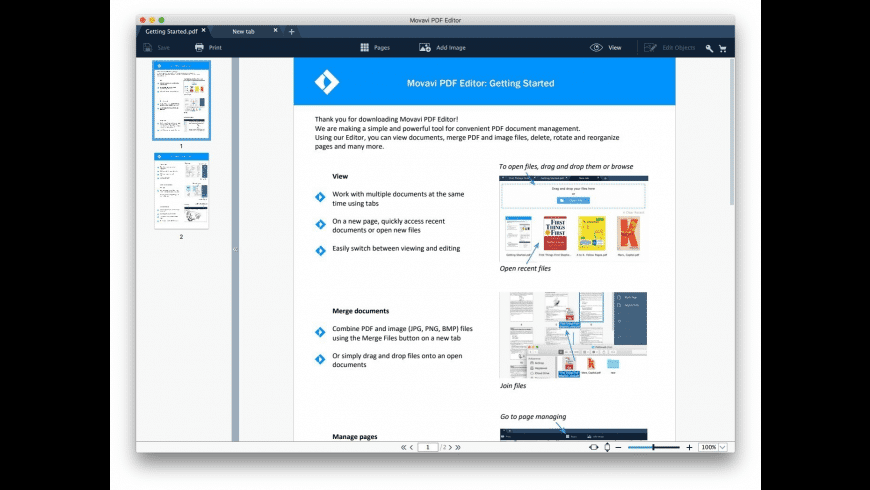Go to the next page
This screenshot has width=870, height=490.
(450, 447)
